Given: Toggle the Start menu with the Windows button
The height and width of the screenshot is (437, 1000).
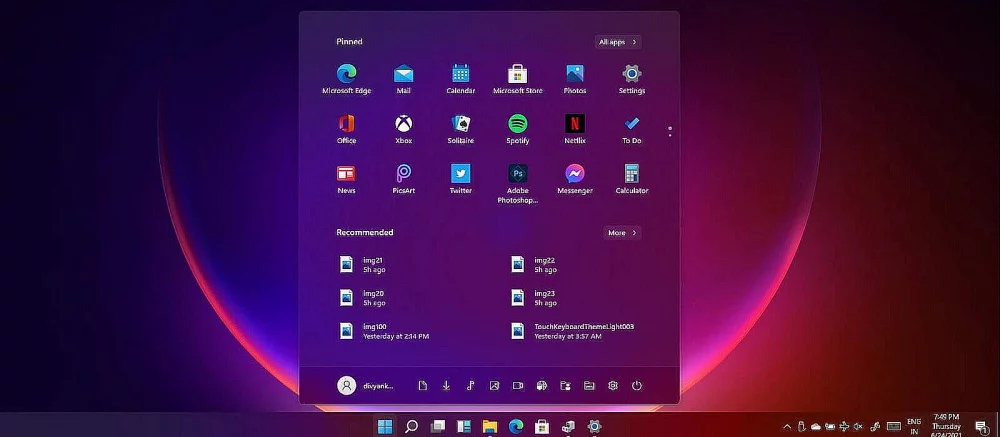Looking at the screenshot, I should [384, 426].
